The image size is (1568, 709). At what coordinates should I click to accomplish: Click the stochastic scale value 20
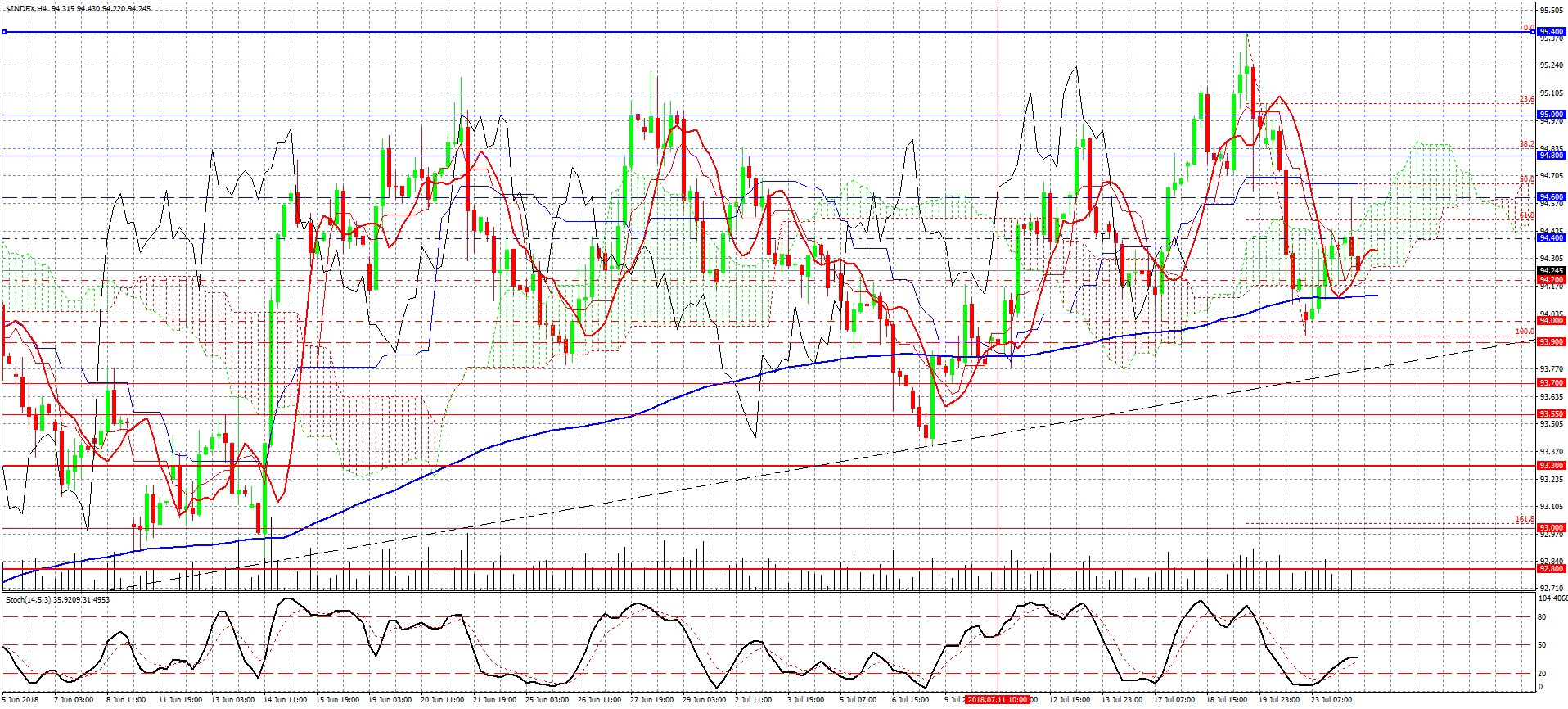point(1542,673)
